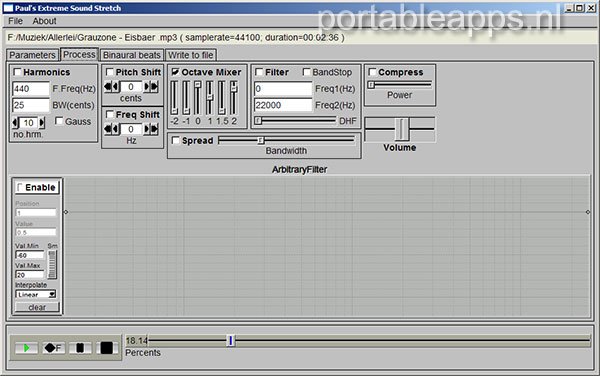Open the Write to file tab
The width and height of the screenshot is (600, 376).
[191, 55]
